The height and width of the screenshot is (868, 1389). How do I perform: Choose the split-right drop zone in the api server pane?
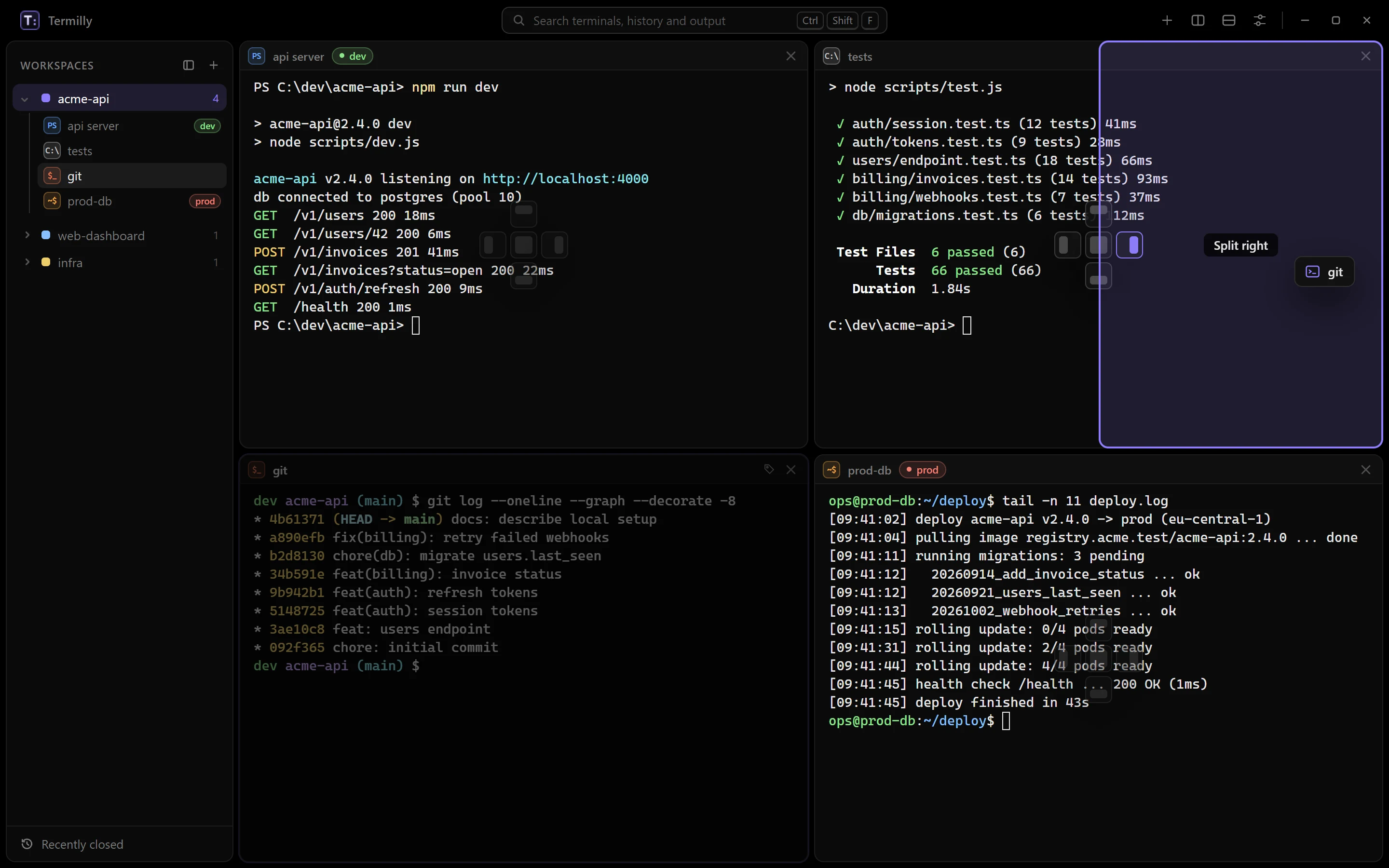[555, 245]
